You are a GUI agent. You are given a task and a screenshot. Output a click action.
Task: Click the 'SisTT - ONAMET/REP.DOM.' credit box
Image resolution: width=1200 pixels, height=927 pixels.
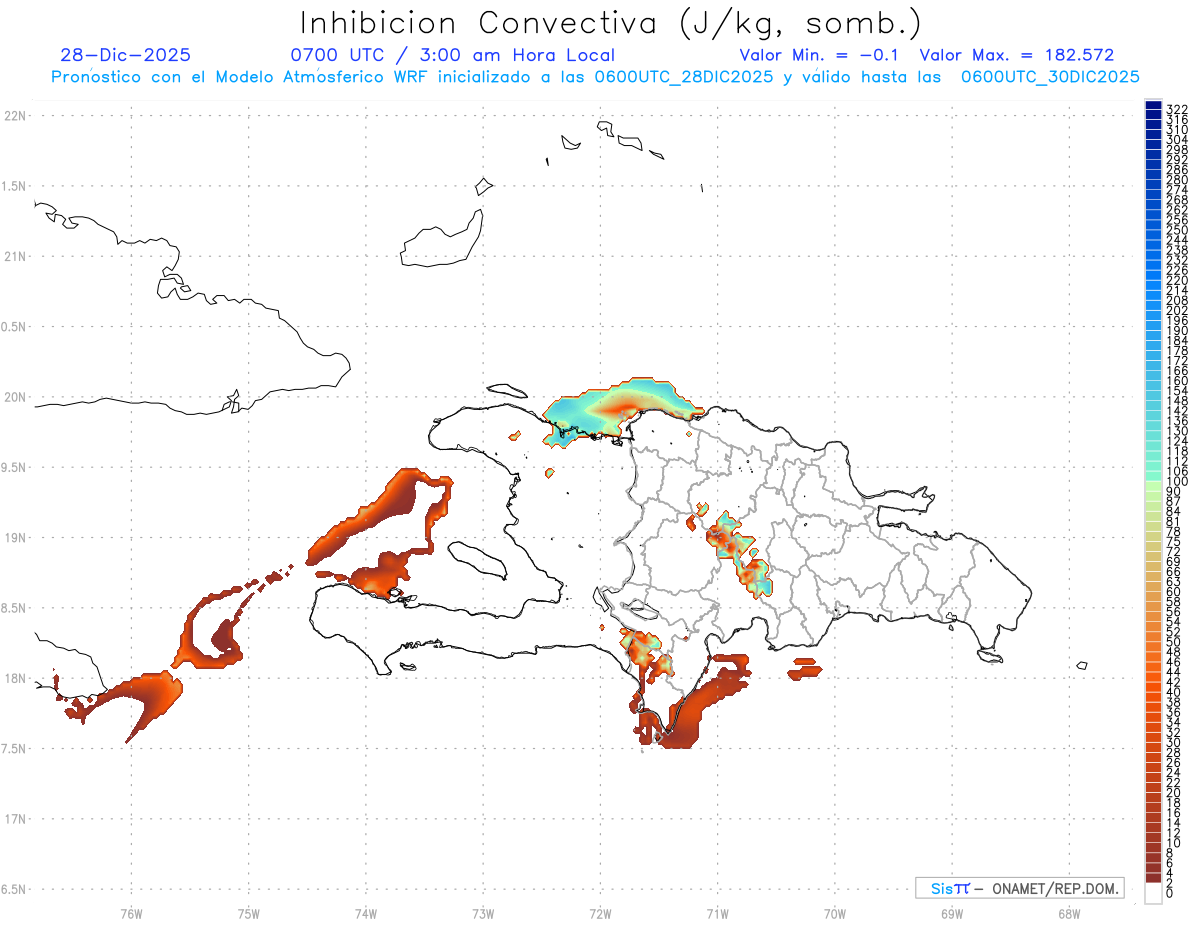pos(1020,888)
